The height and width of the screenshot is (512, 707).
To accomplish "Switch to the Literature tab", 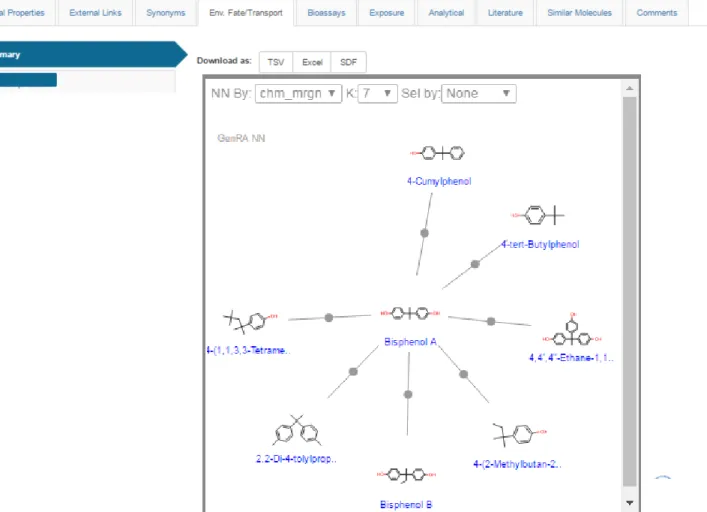I will (x=505, y=13).
